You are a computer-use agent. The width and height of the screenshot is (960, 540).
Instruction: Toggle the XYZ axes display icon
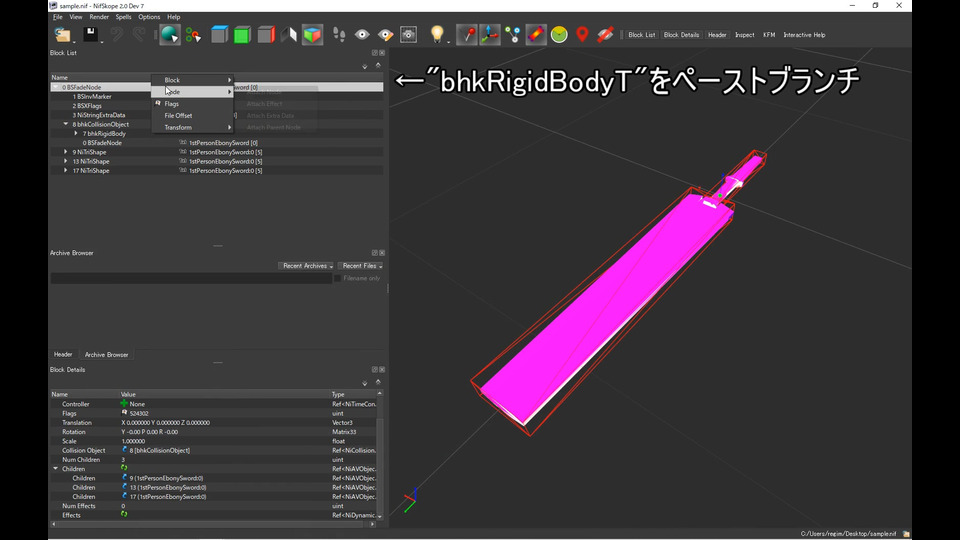click(490, 34)
